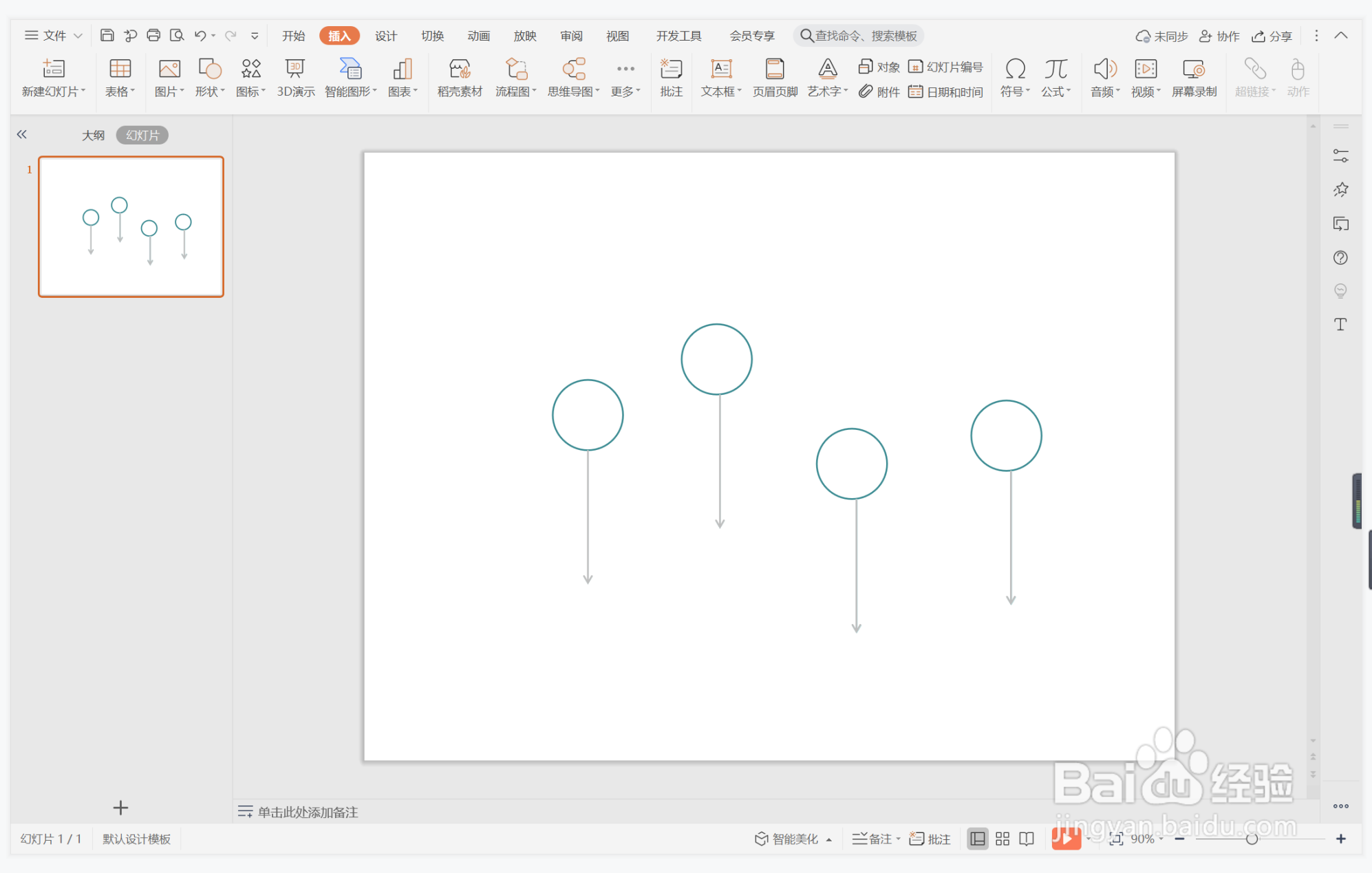Open quick access customize dropdown
The height and width of the screenshot is (873, 1372).
coord(255,36)
